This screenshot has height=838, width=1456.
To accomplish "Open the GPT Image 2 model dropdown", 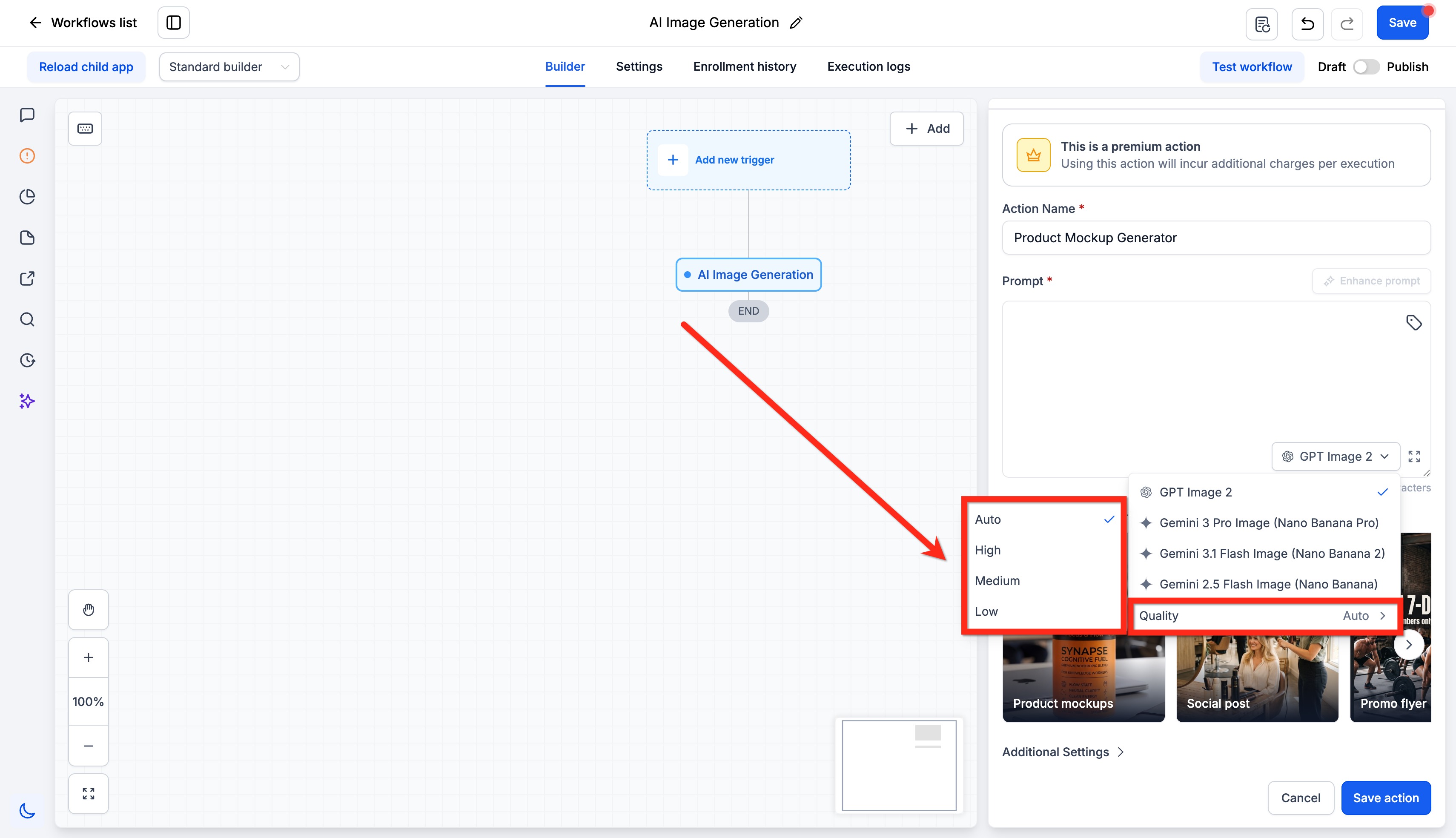I will tap(1335, 456).
